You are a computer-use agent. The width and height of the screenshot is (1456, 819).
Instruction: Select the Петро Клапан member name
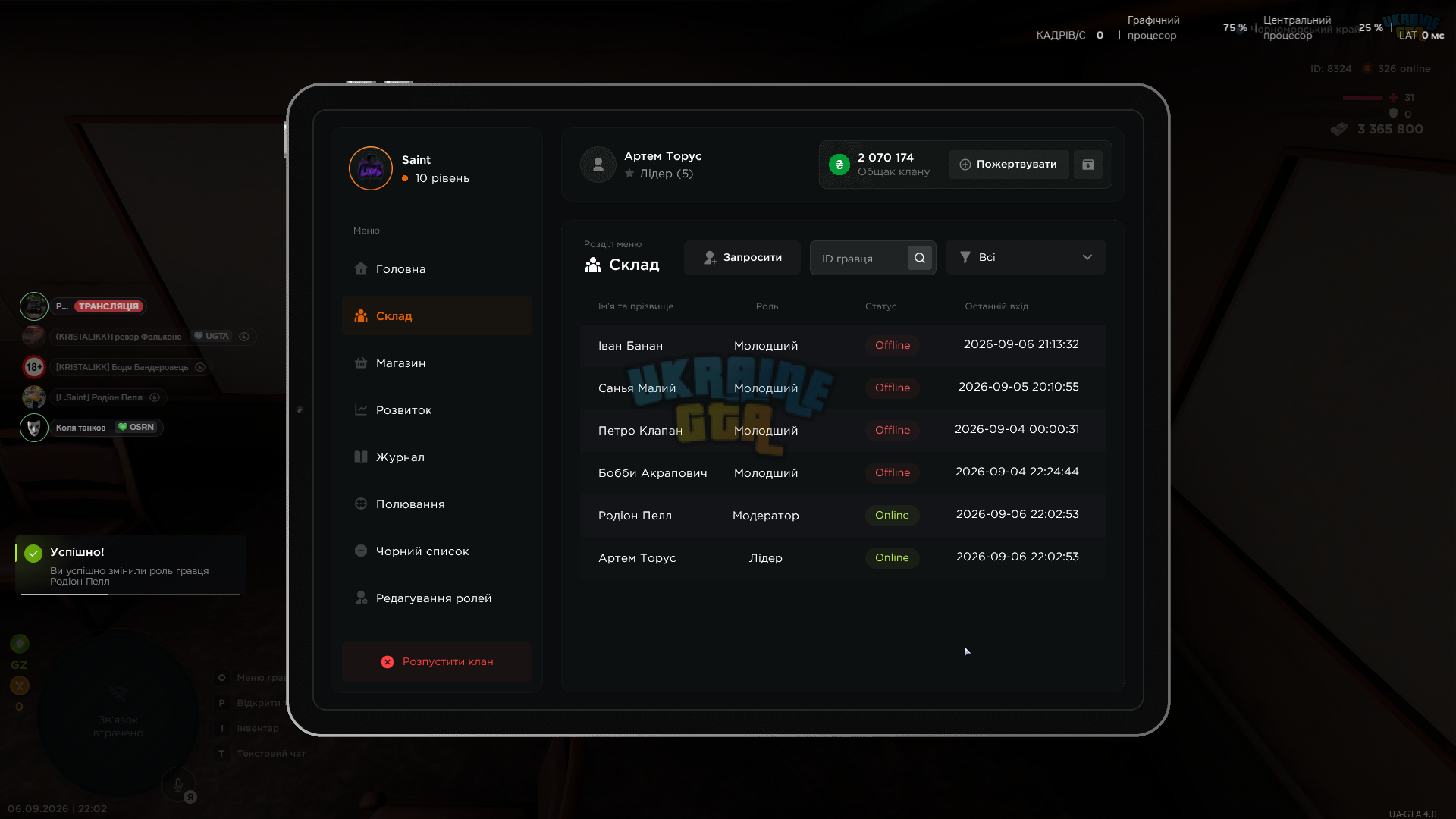(640, 431)
